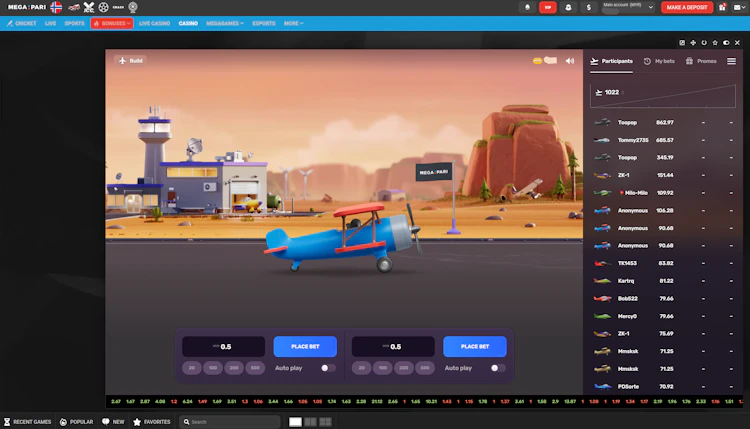
Task: Go to the Live section
Action: pos(50,23)
